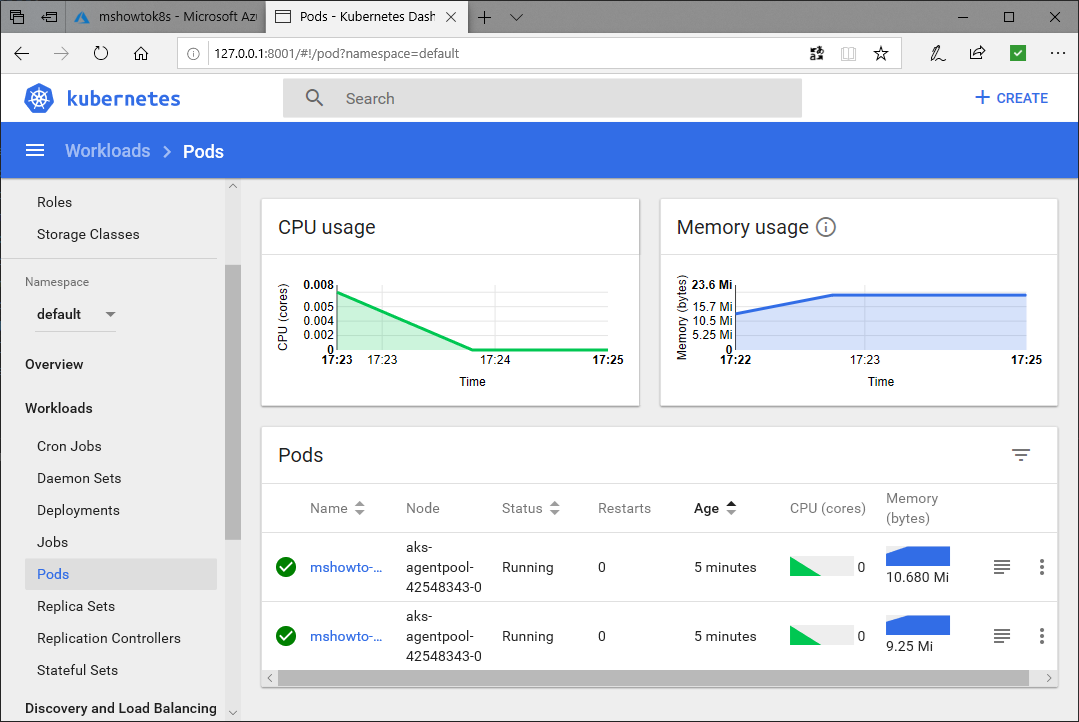1079x722 pixels.
Task: Click the browser back arrow
Action: (22, 54)
